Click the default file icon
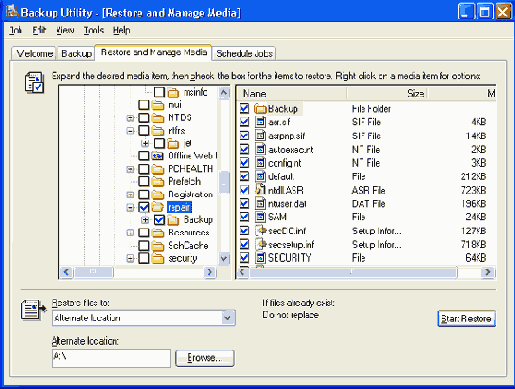 coord(260,176)
